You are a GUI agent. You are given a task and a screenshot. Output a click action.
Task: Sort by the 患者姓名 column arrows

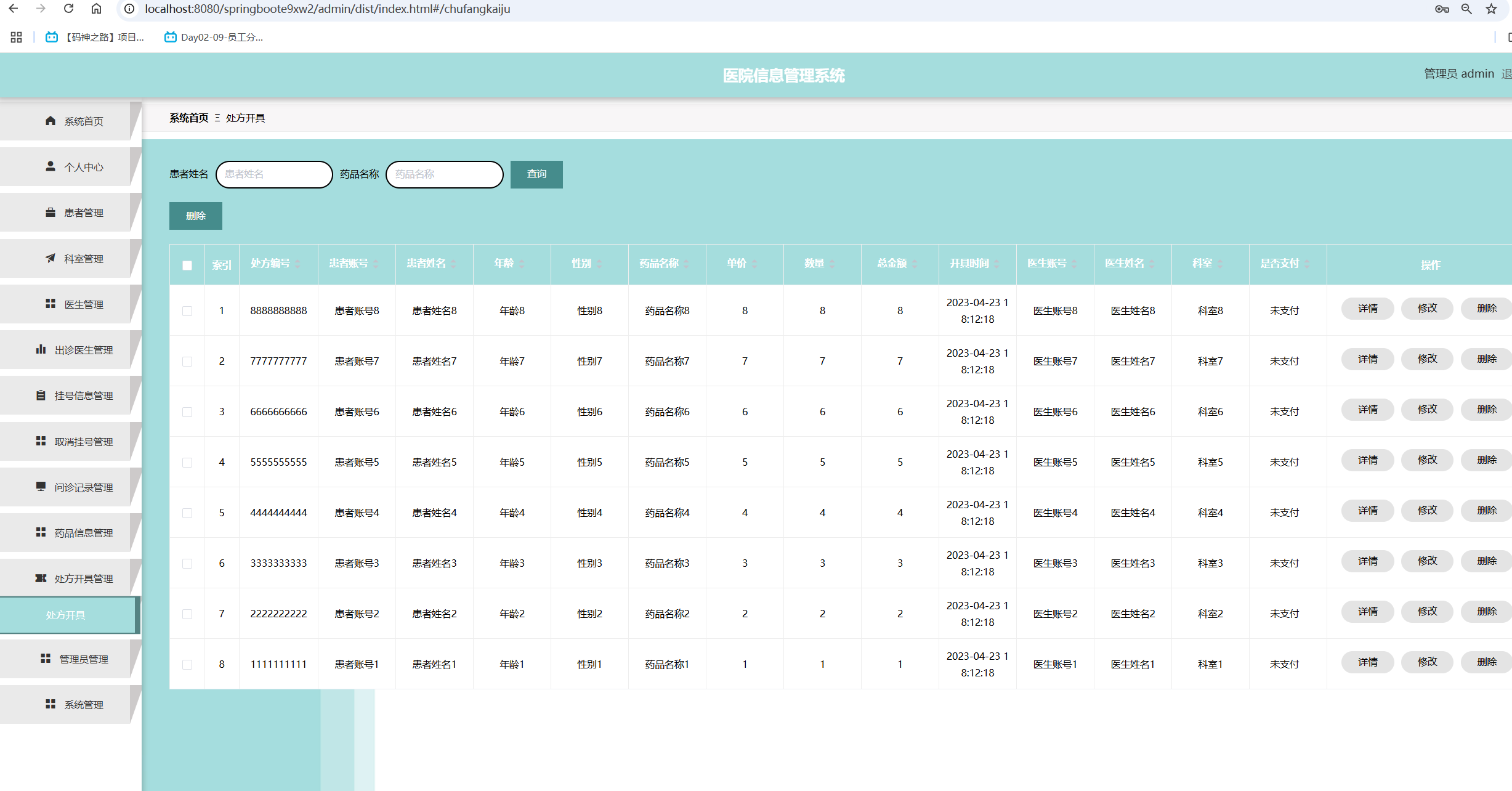(x=453, y=264)
